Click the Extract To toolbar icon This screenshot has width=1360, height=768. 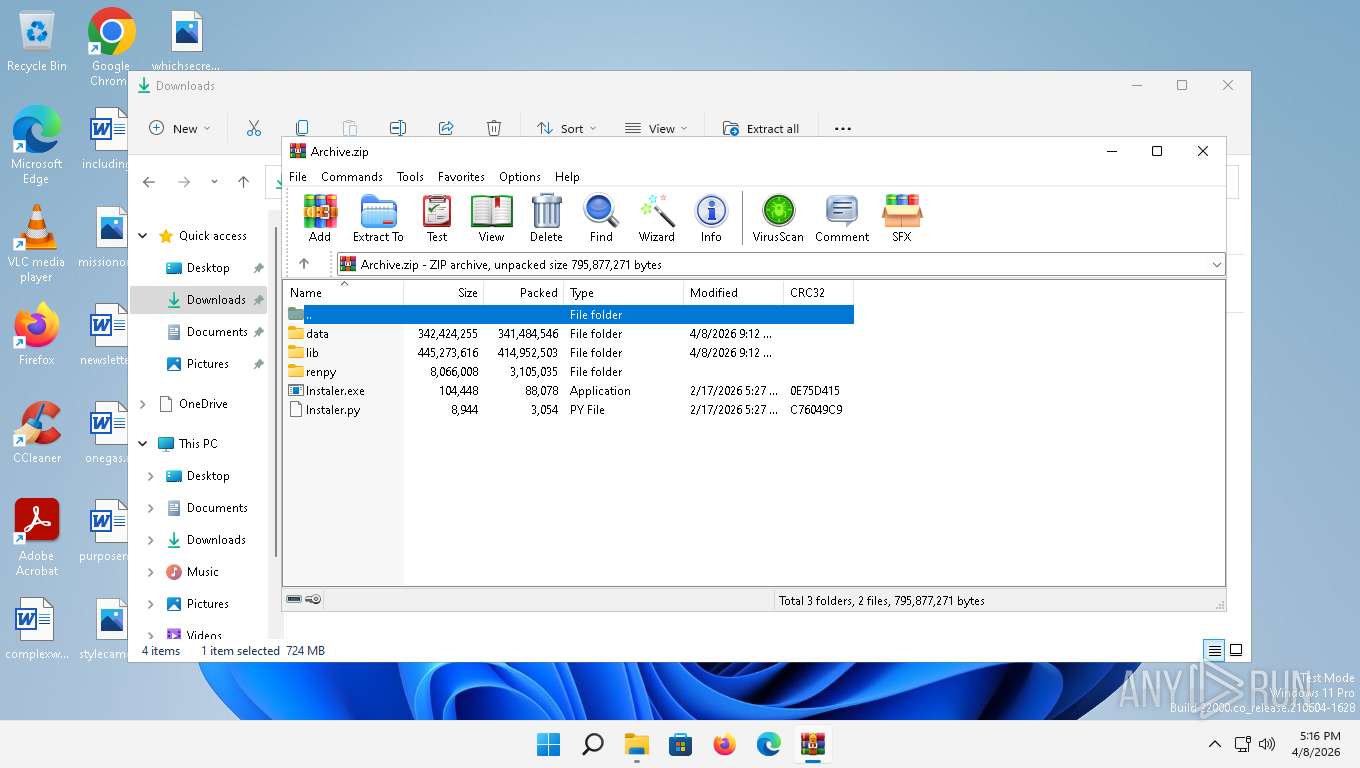point(378,218)
